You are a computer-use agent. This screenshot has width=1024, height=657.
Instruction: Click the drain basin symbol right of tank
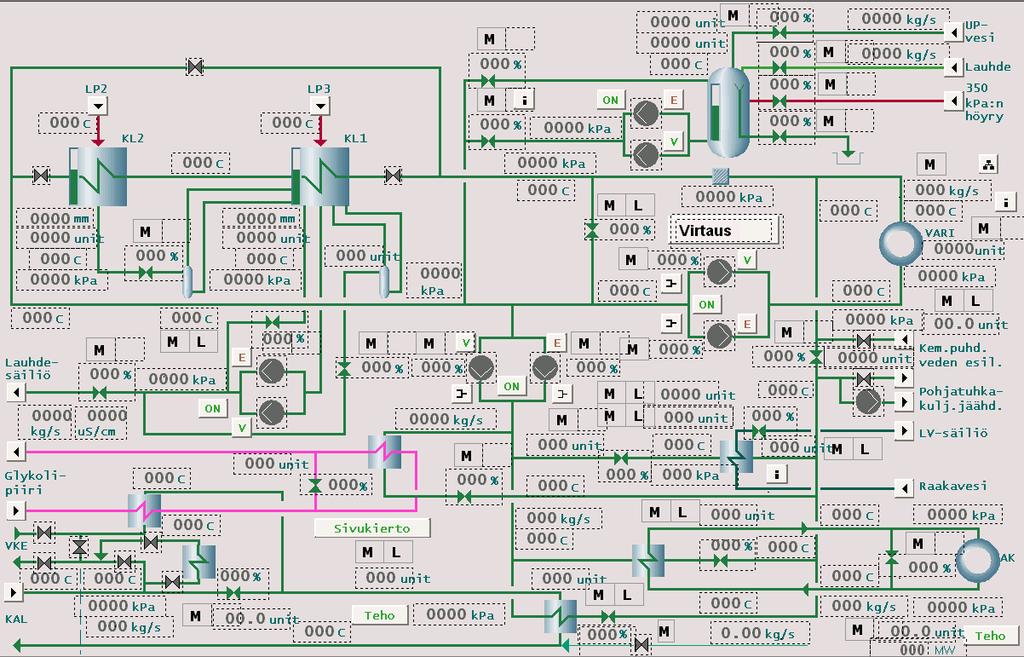click(848, 157)
